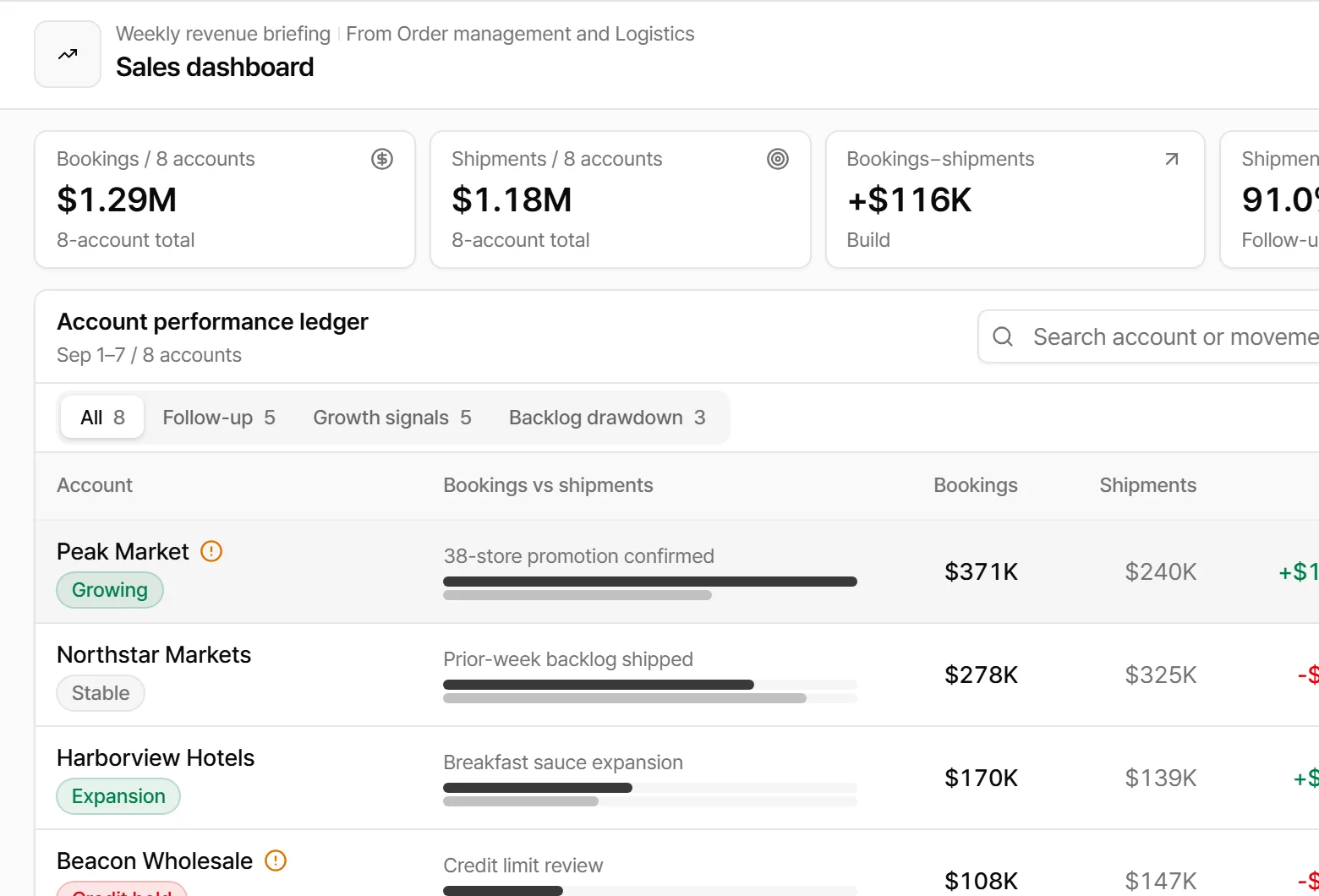Click the Breakfast sauce expansion note
This screenshot has width=1319, height=896.
pos(563,762)
